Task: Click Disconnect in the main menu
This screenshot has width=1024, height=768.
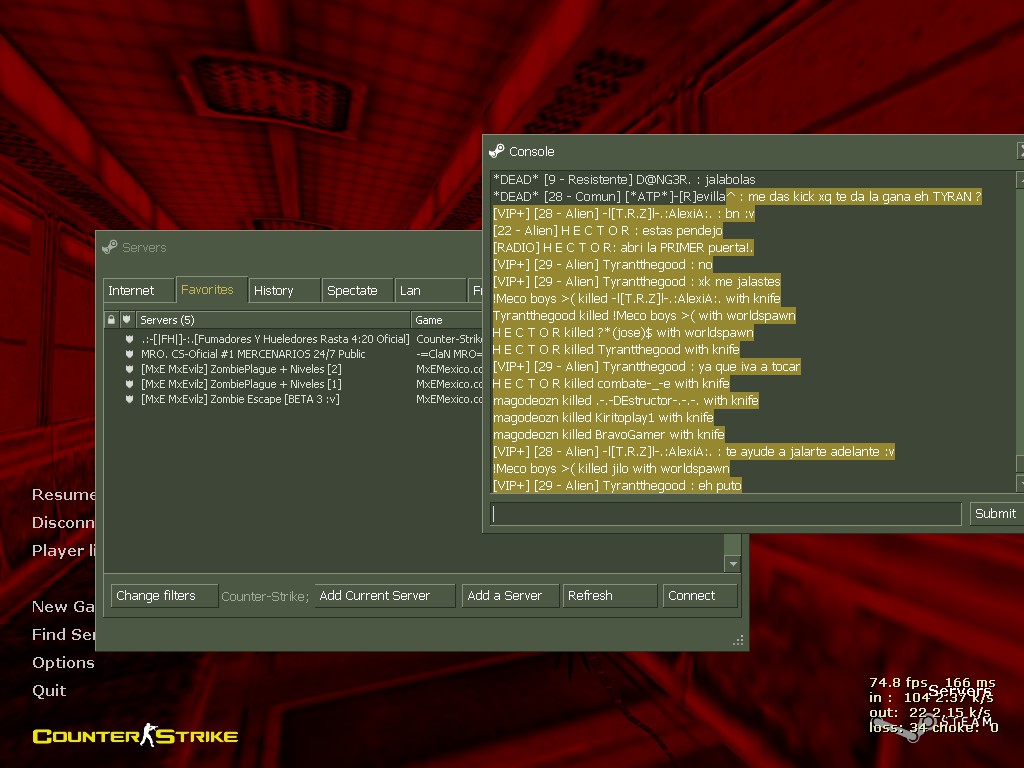Action: pos(63,522)
